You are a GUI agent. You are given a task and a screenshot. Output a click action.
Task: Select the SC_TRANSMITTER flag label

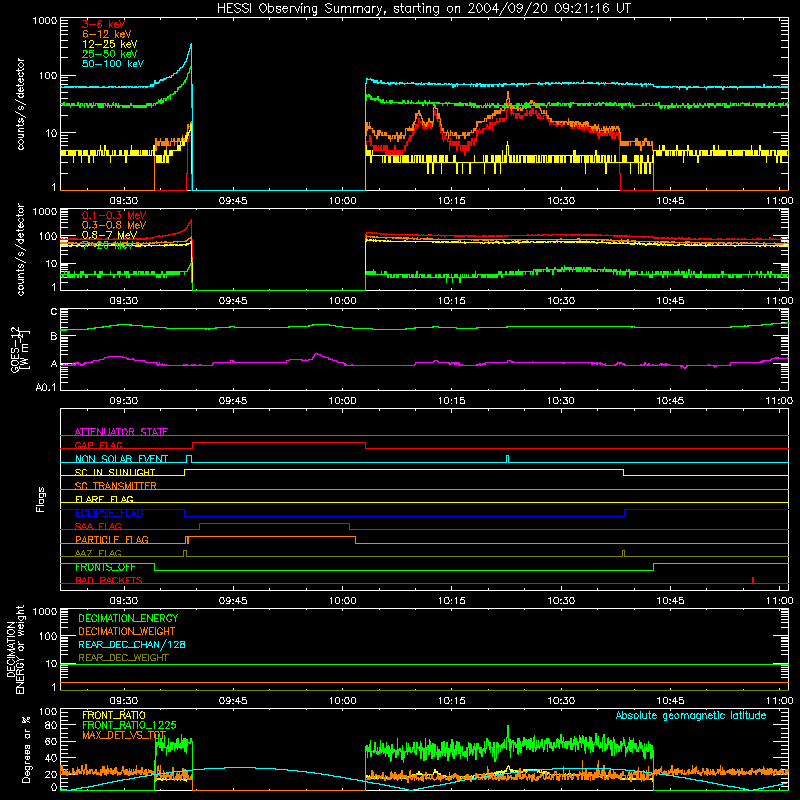pyautogui.click(x=115, y=486)
